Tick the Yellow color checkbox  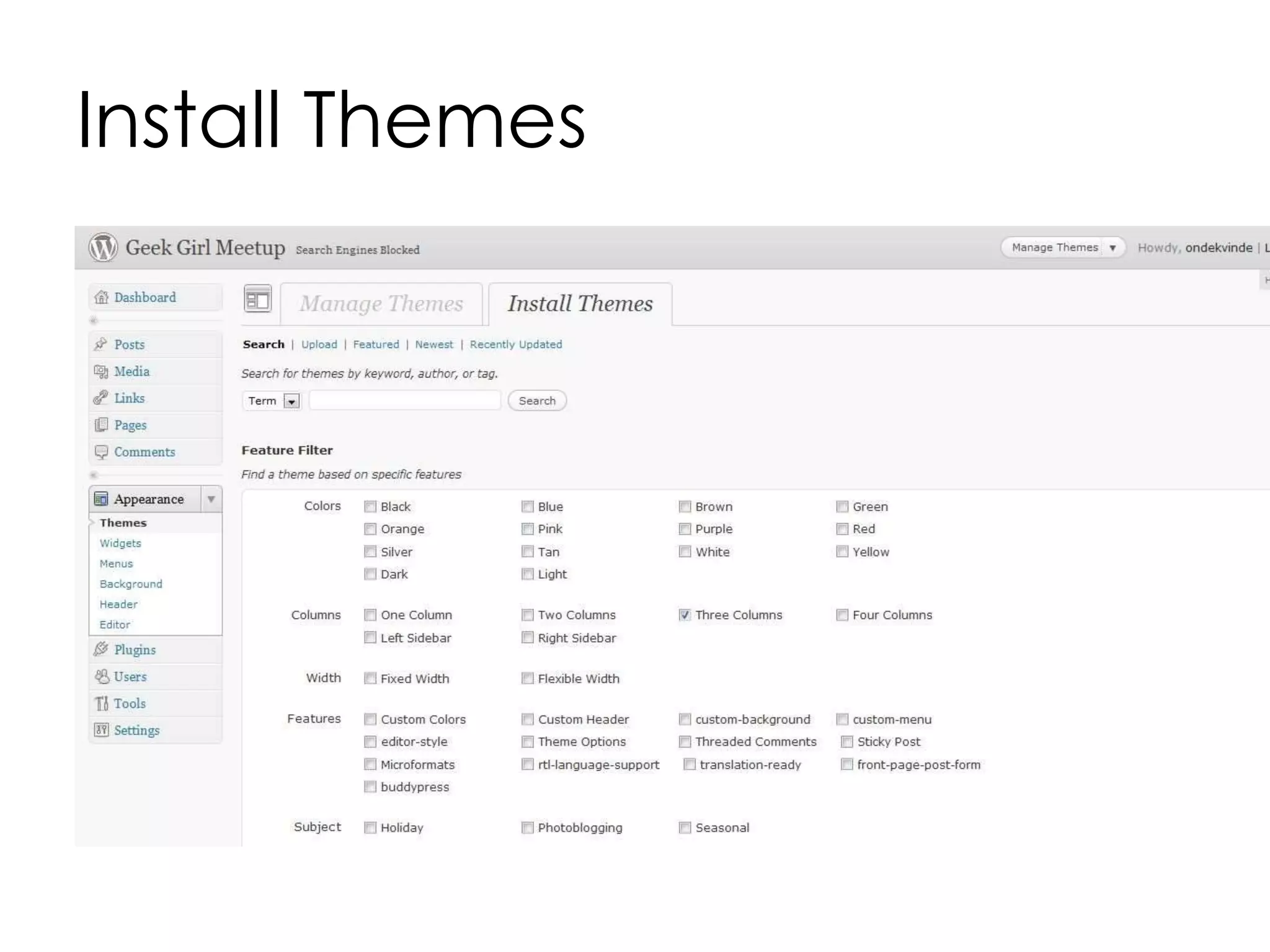pyautogui.click(x=842, y=551)
